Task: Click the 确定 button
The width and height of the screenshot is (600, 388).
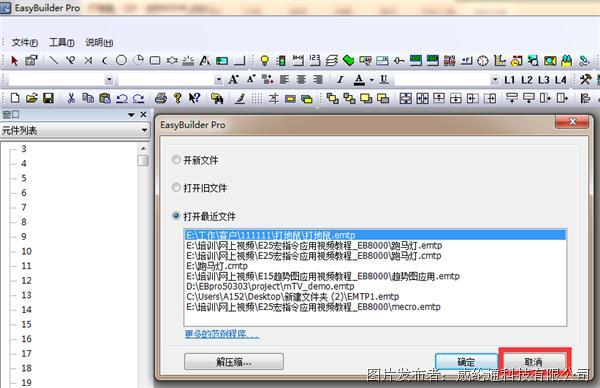Action: tap(466, 362)
